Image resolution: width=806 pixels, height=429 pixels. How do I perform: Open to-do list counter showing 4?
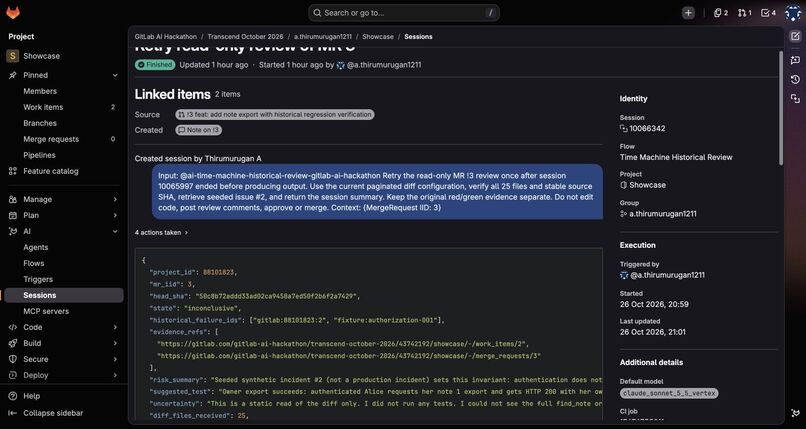pos(768,13)
